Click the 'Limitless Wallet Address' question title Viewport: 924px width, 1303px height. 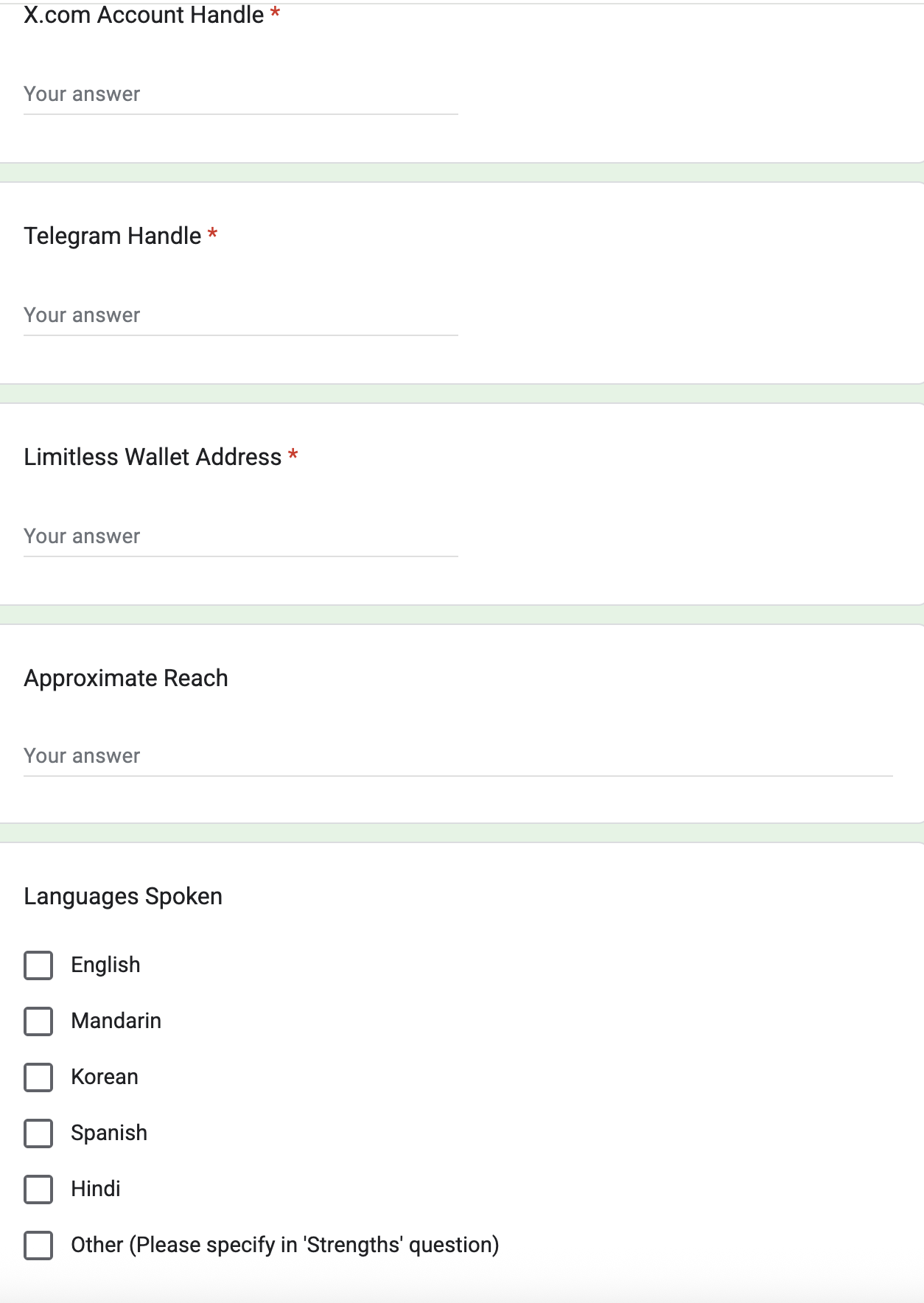153,457
